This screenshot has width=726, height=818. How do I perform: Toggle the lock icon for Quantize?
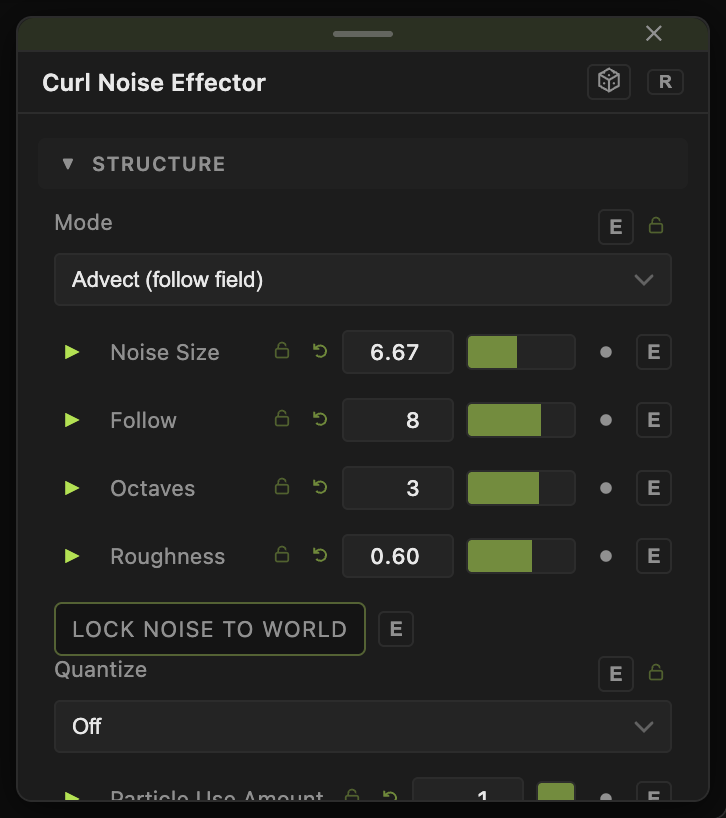pos(656,672)
